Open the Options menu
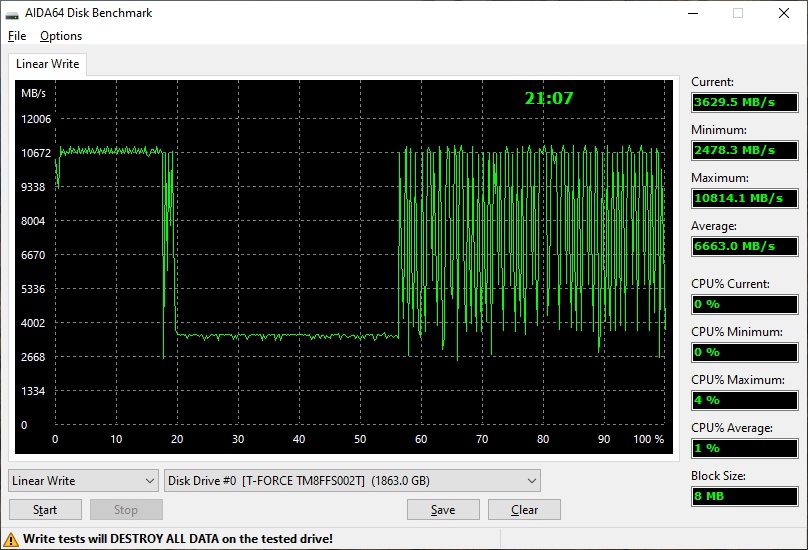This screenshot has height=550, width=808. (61, 36)
